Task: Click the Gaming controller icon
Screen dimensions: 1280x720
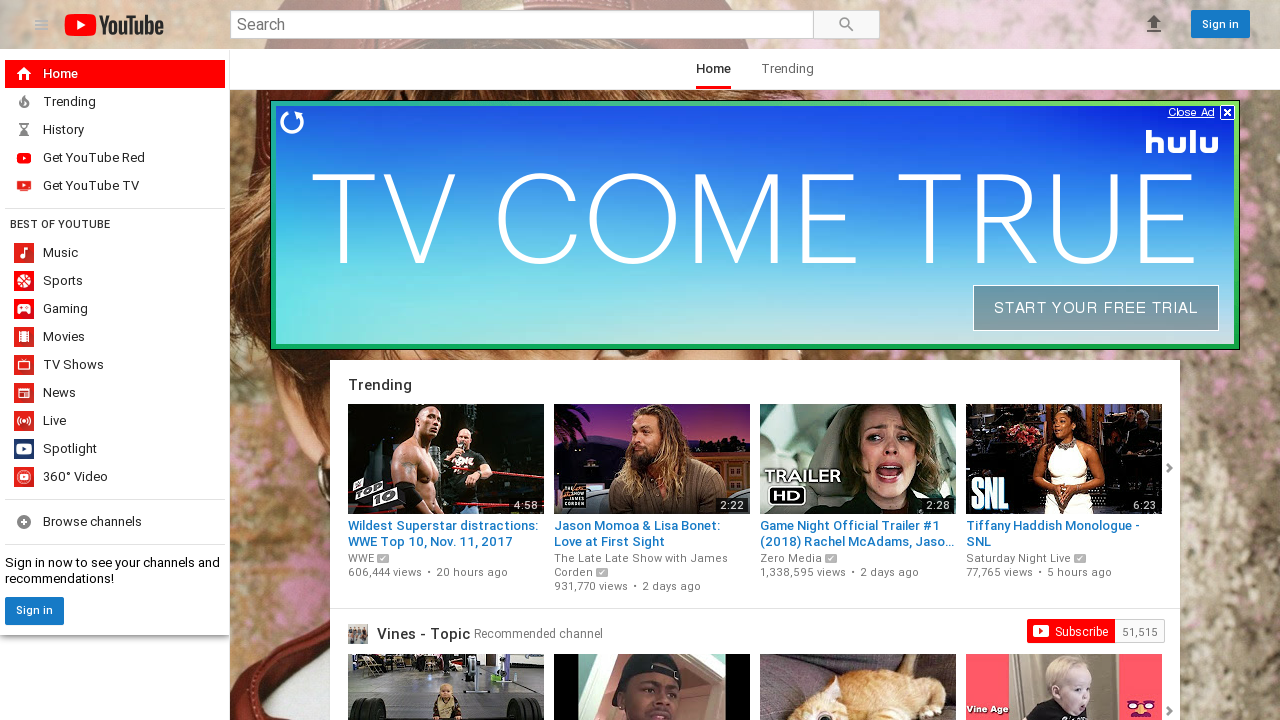Action: tap(24, 309)
